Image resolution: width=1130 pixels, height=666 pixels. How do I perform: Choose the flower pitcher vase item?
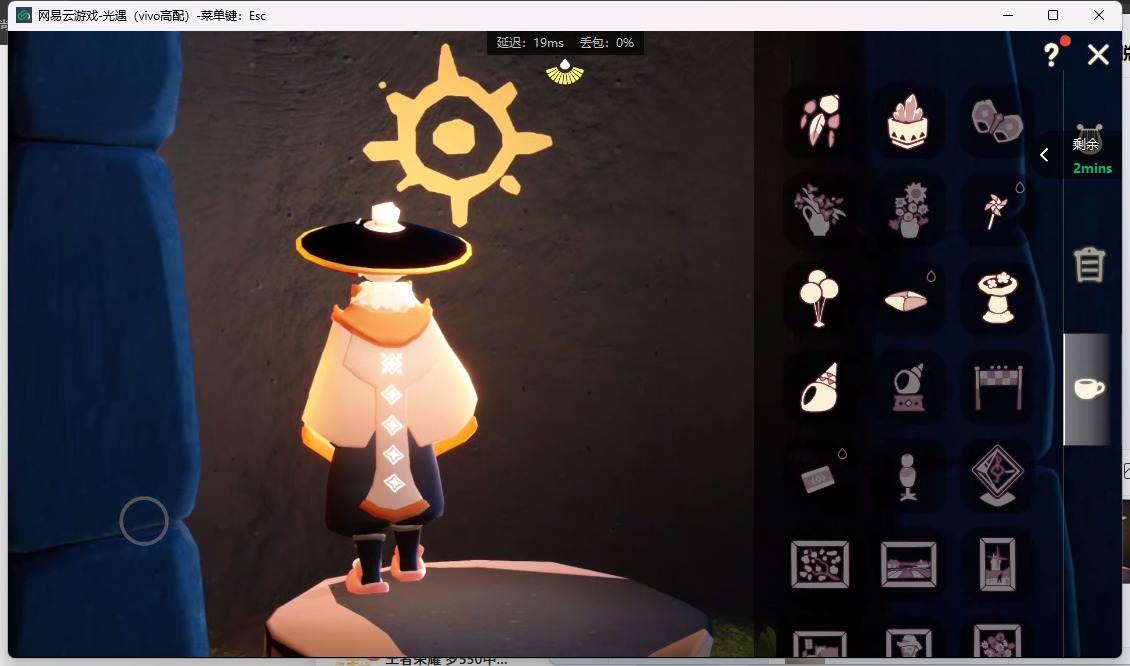[819, 210]
